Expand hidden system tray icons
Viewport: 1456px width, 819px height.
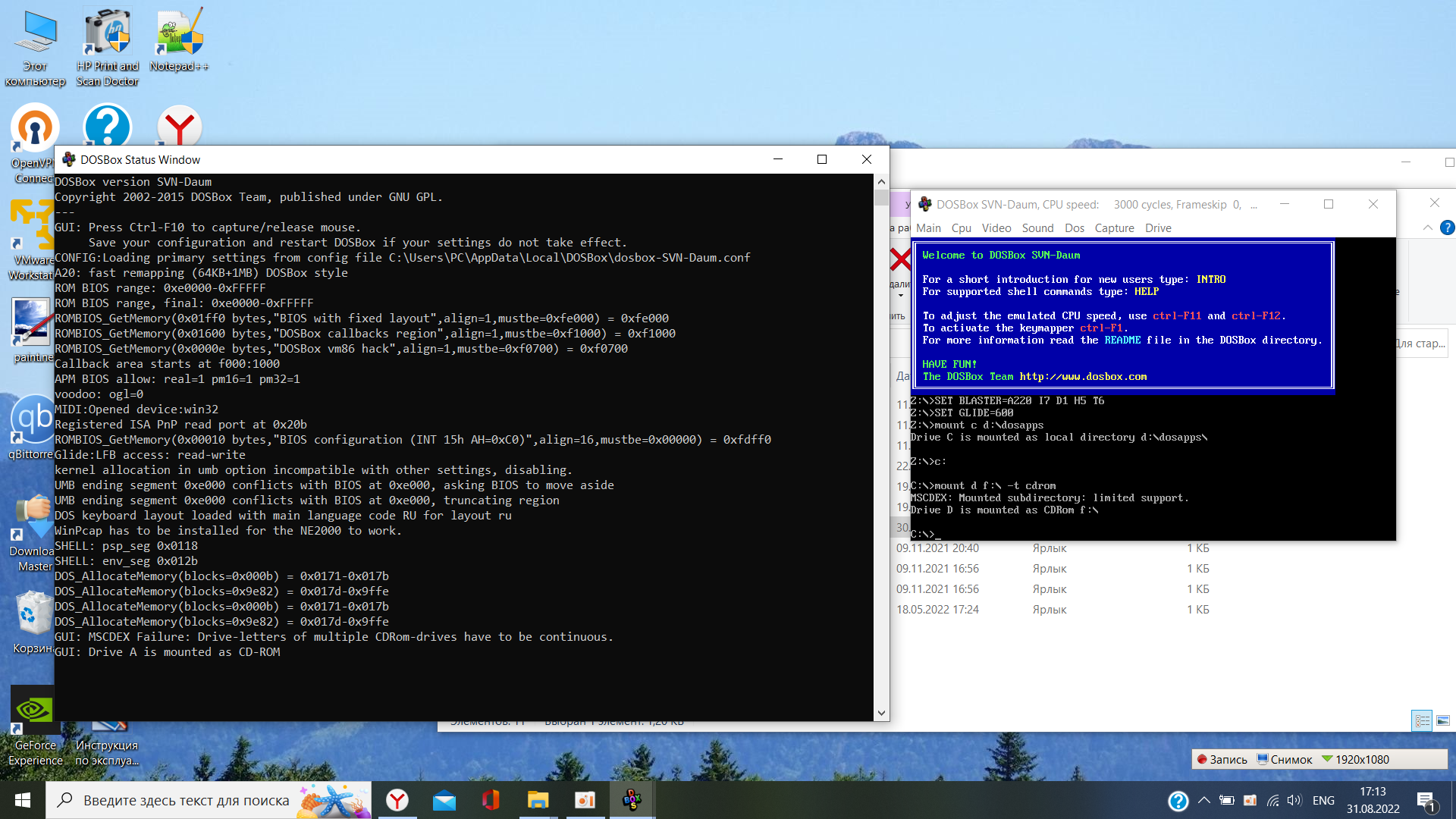[1203, 800]
